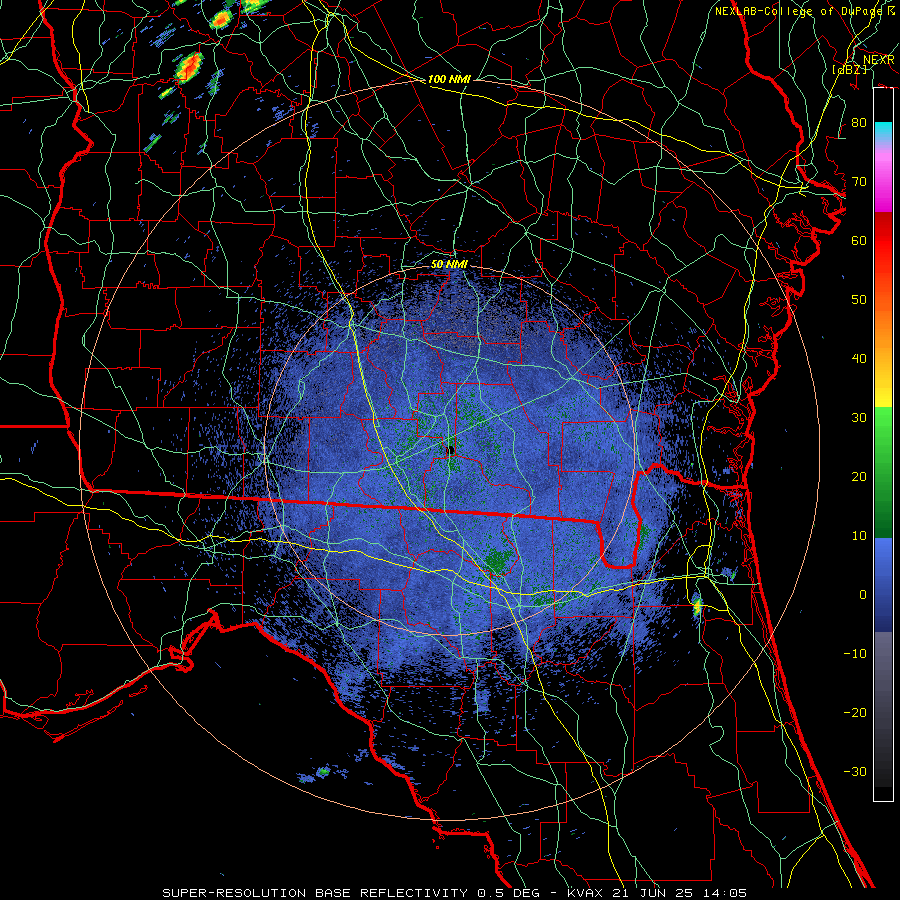Click the NEXR label at top right
This screenshot has width=900, height=900.
(879, 60)
